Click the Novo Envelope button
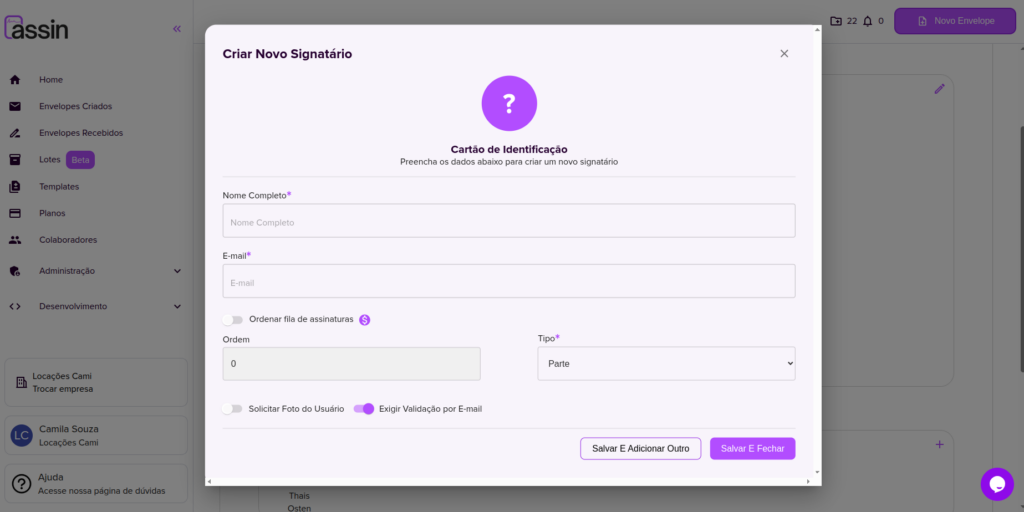Image resolution: width=1024 pixels, height=512 pixels. click(955, 21)
